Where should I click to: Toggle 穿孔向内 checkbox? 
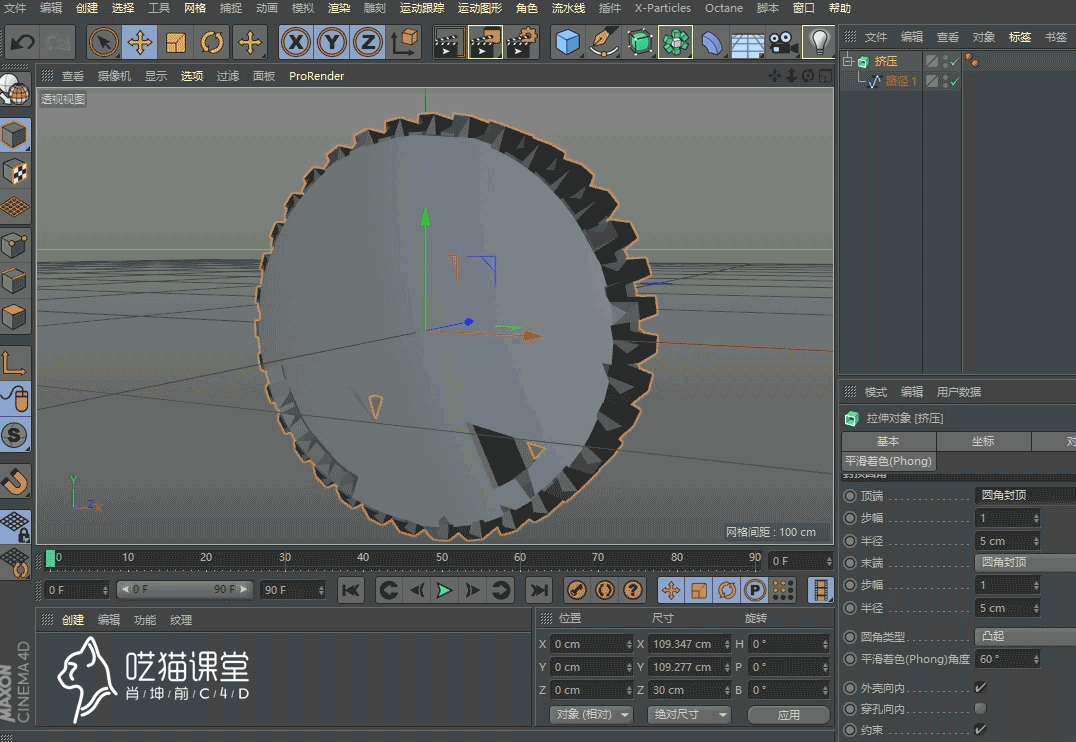pos(980,708)
